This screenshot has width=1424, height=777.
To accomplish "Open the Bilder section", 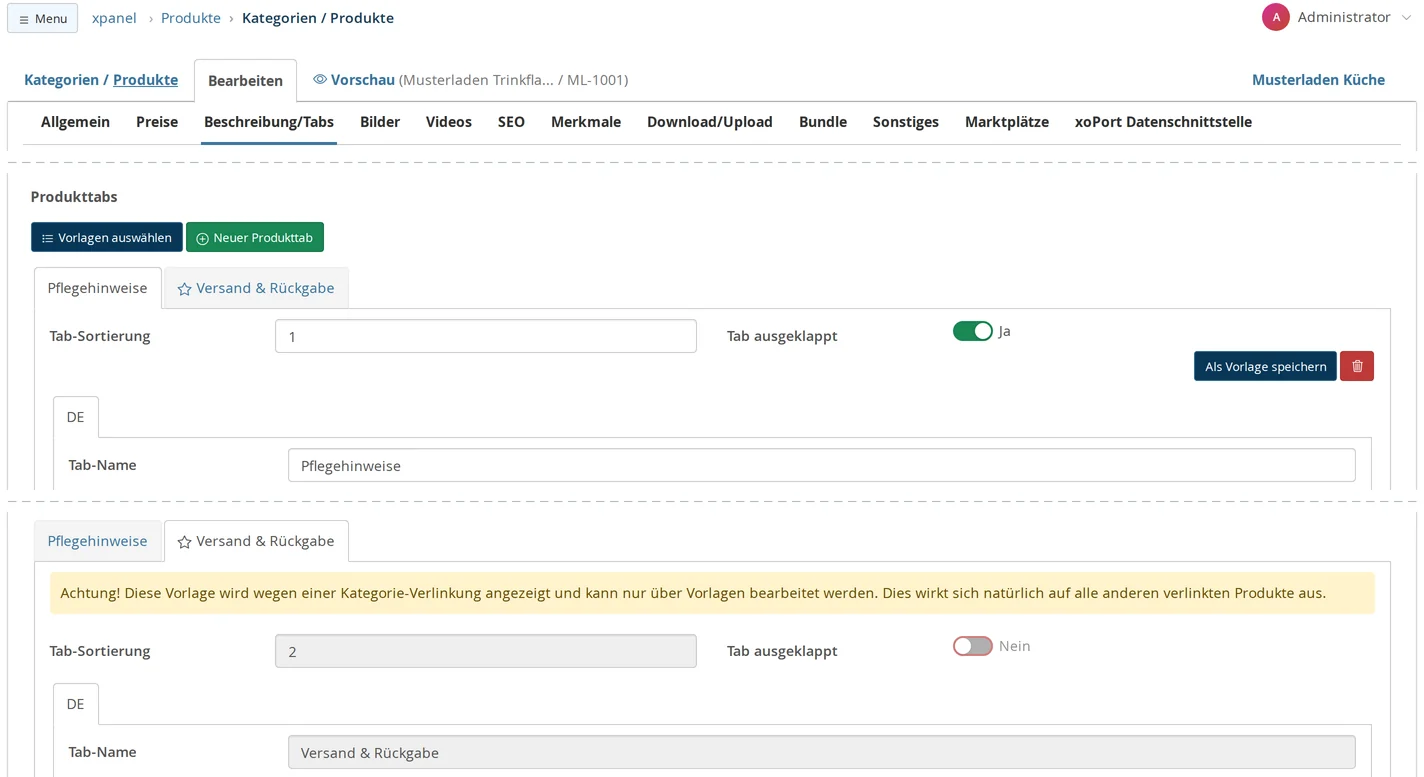I will tap(380, 122).
